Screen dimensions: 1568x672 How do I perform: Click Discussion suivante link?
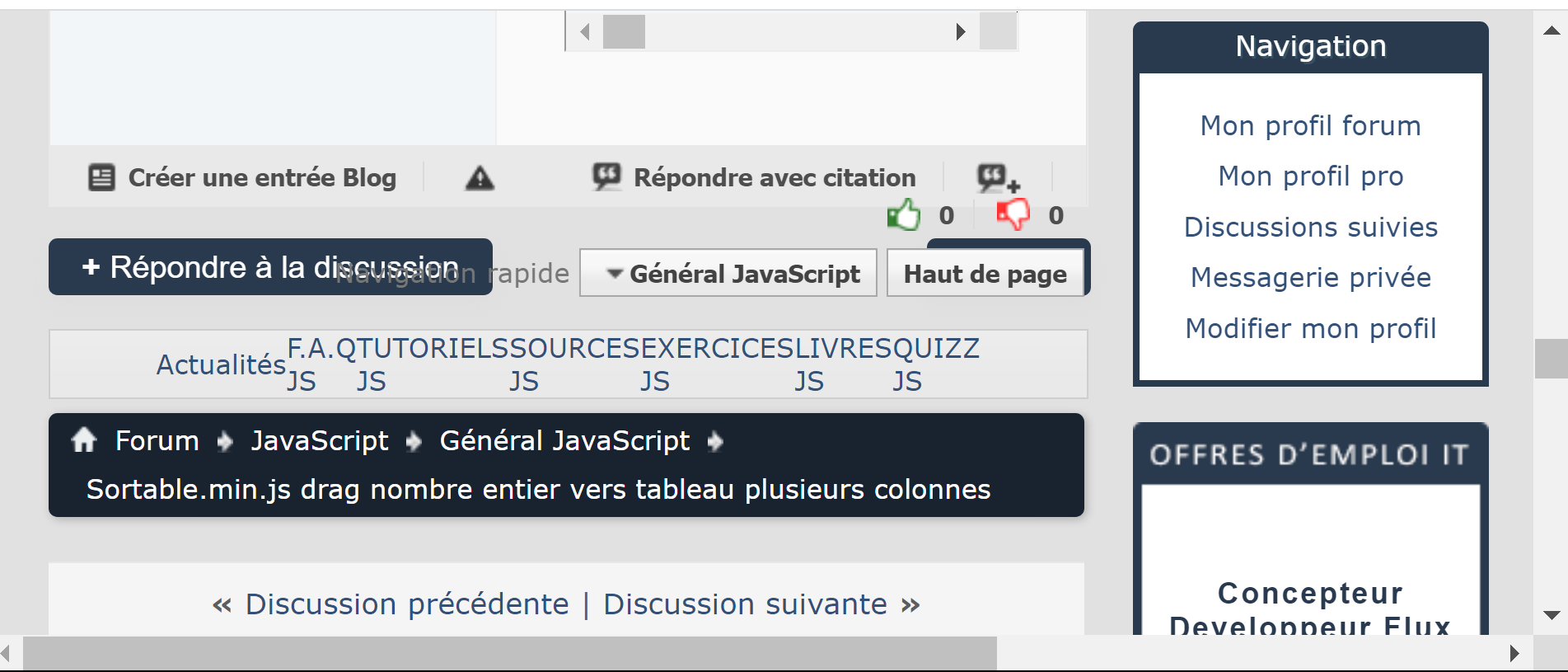pyautogui.click(x=745, y=604)
